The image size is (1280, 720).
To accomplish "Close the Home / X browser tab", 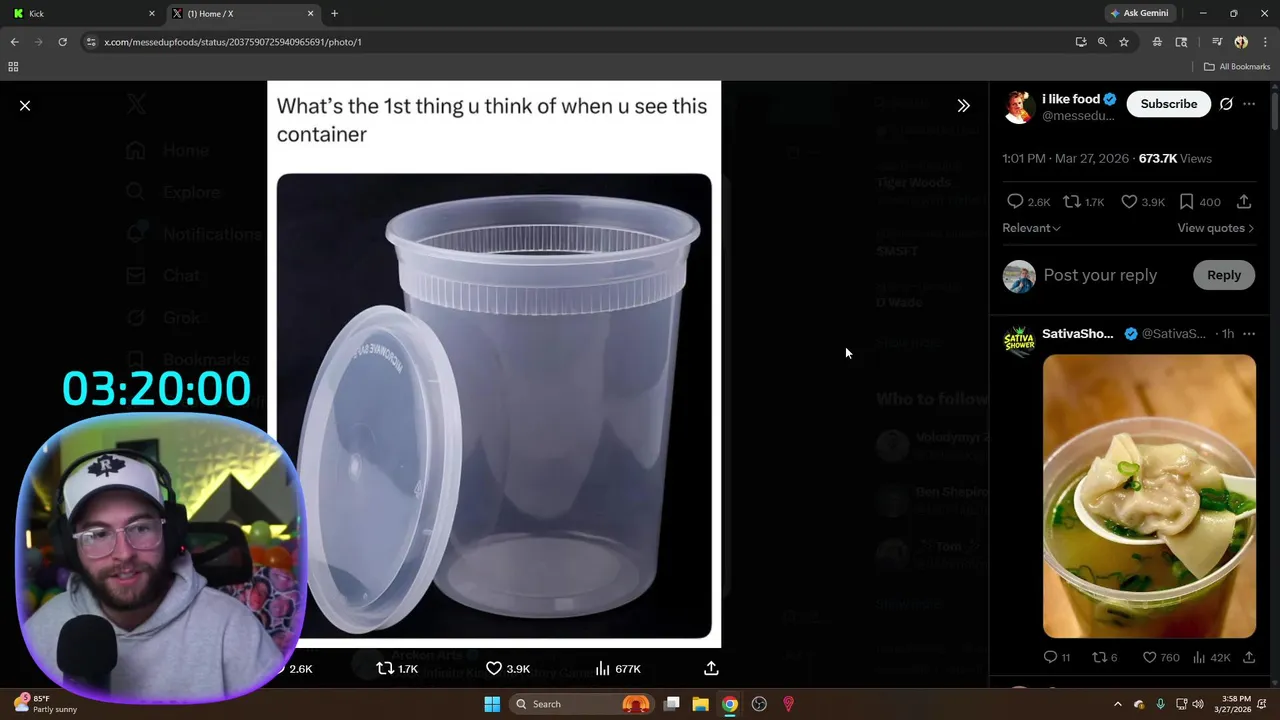I will click(x=310, y=13).
